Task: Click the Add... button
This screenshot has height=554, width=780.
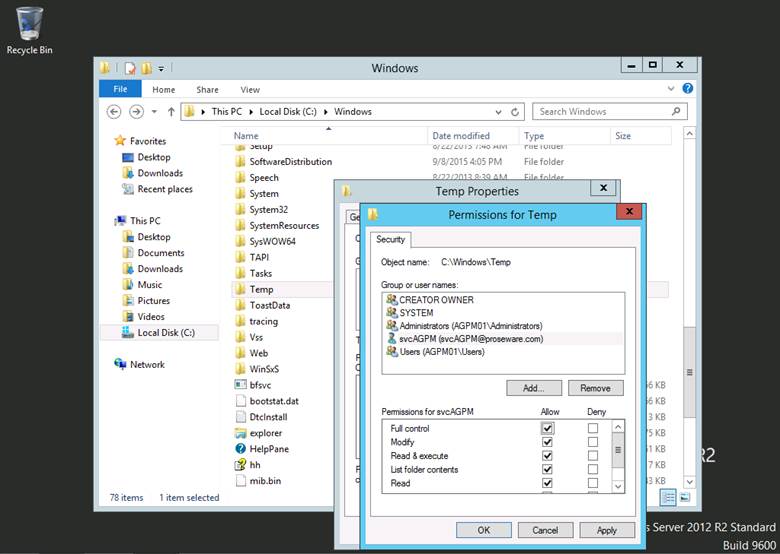Action: (x=533, y=388)
